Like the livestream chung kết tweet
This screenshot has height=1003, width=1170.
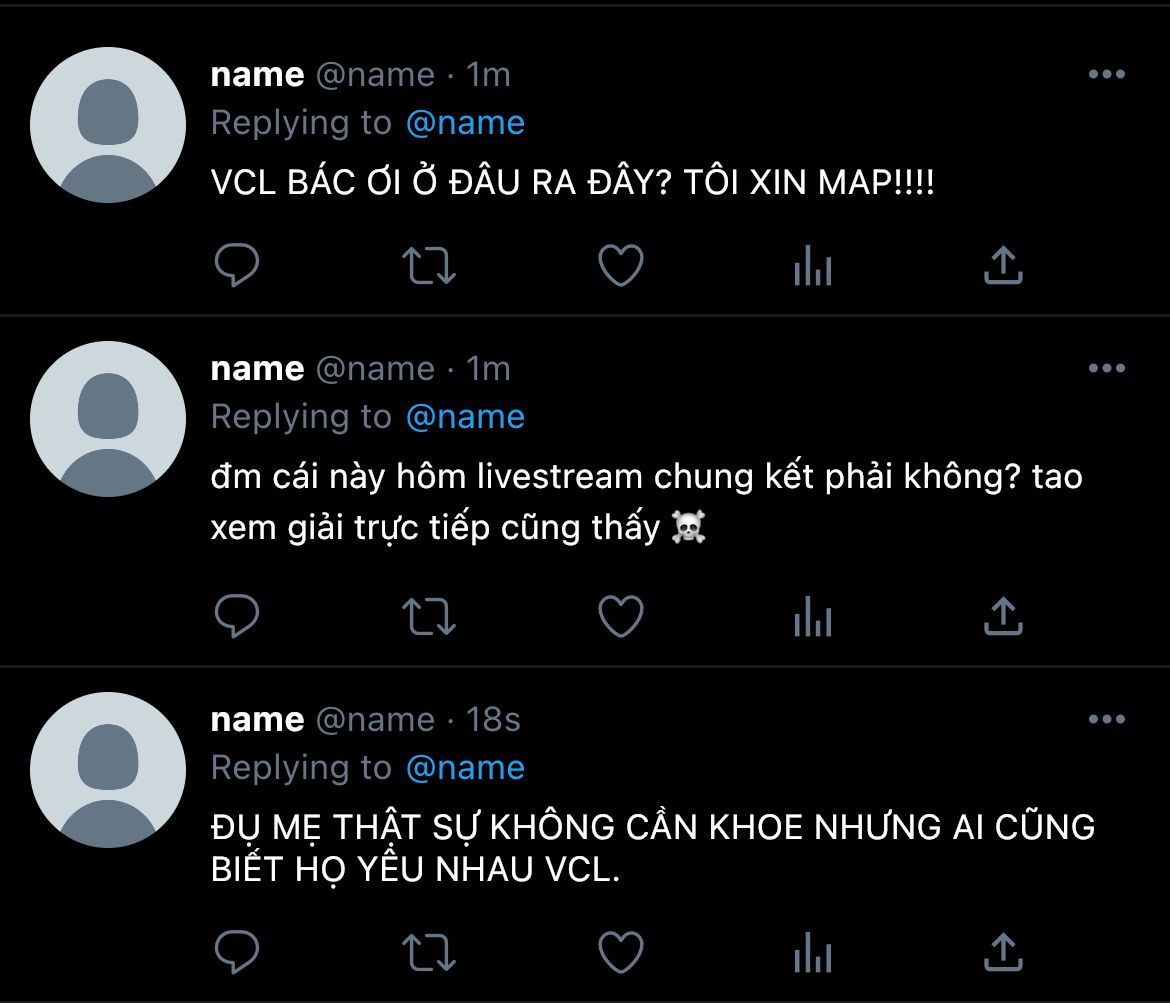click(621, 616)
